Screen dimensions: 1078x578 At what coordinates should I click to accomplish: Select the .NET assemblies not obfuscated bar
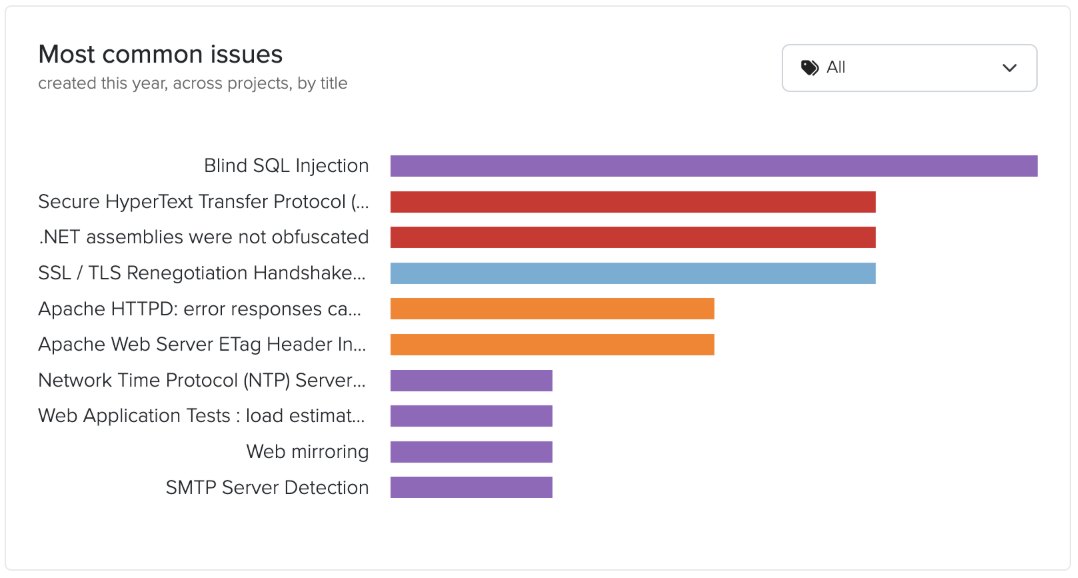630,237
